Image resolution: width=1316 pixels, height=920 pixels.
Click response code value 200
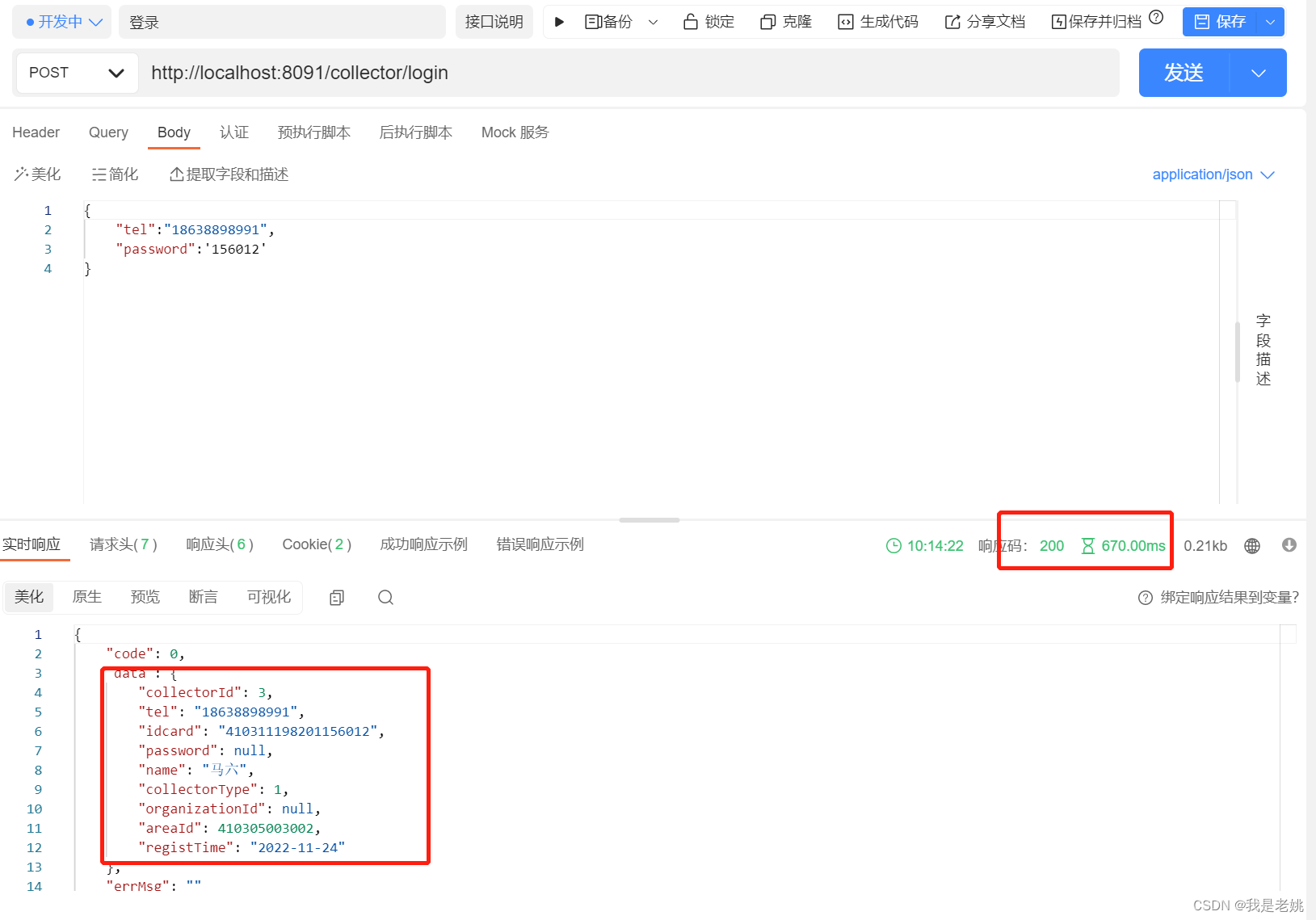tap(1052, 546)
